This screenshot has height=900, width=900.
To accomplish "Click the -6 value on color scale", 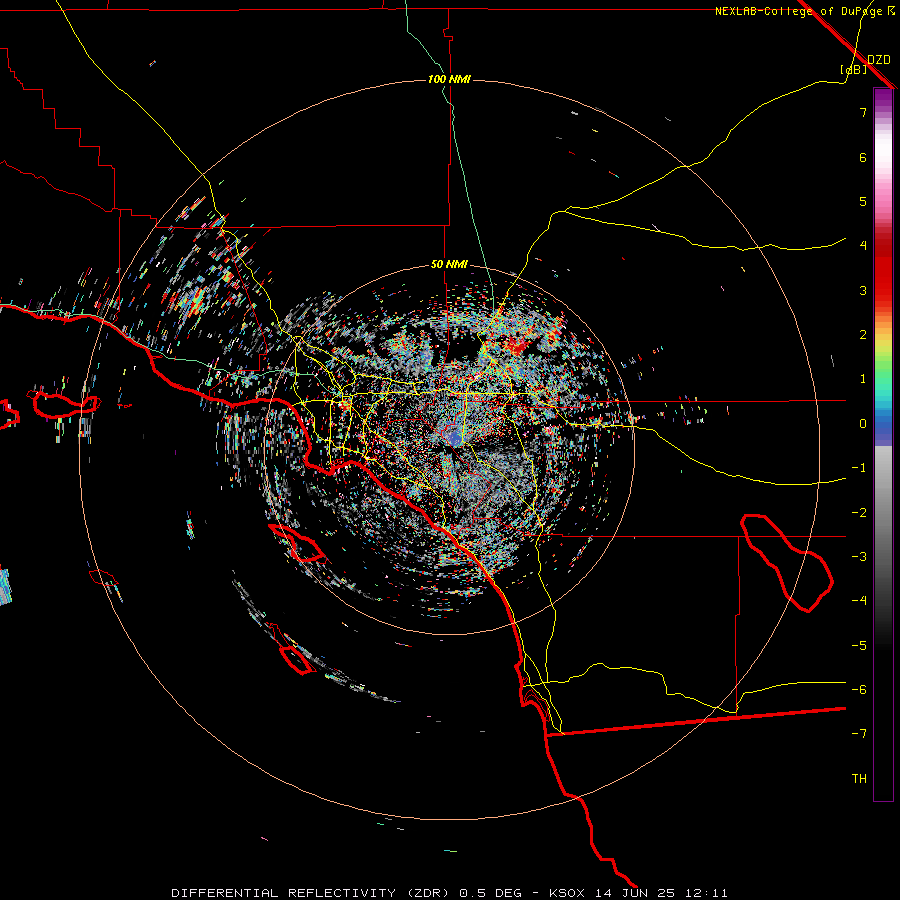I will (x=859, y=690).
